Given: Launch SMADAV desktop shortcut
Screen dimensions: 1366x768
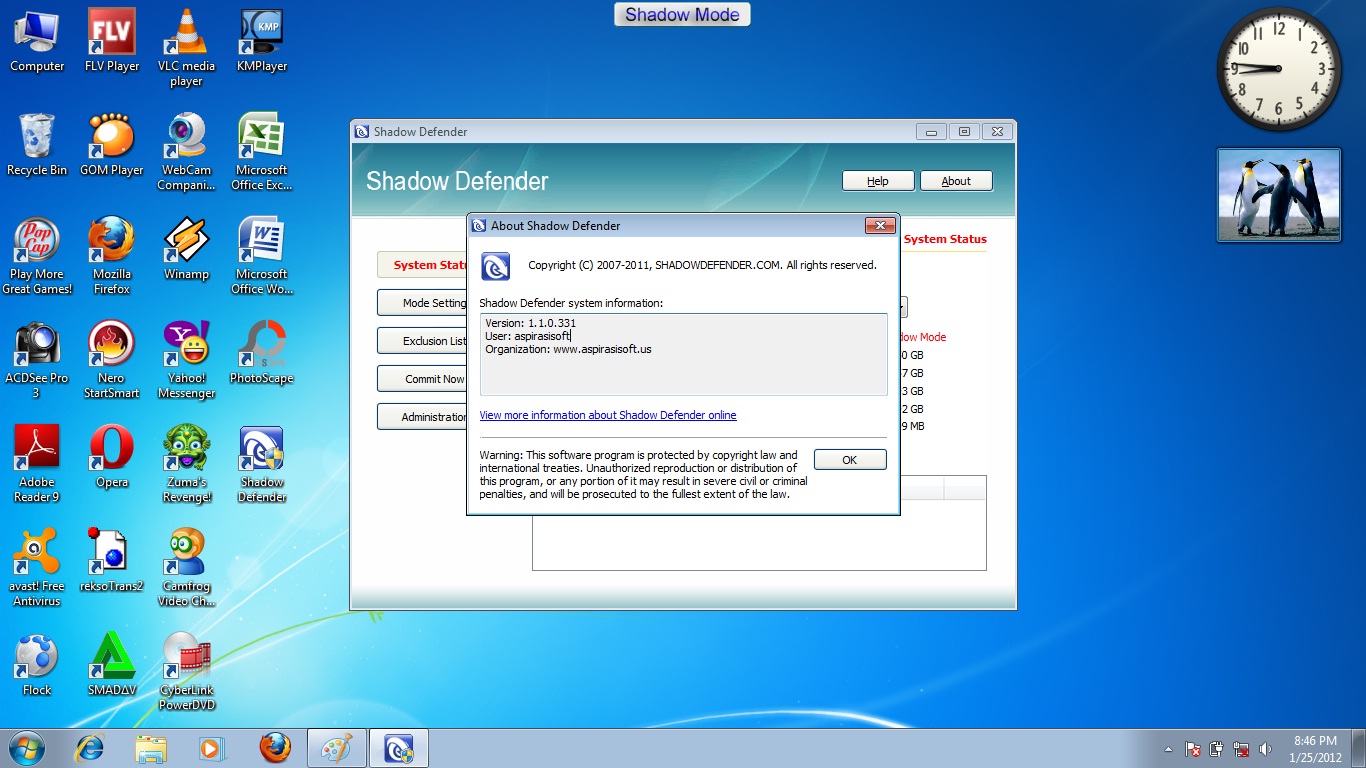Looking at the screenshot, I should tap(112, 665).
